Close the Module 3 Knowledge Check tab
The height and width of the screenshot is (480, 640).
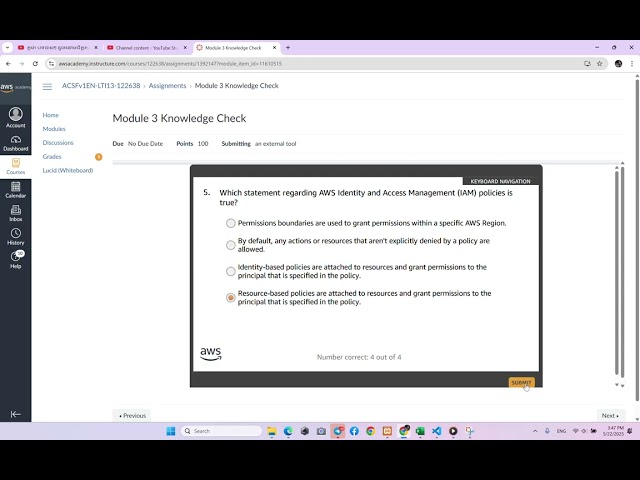pyautogui.click(x=274, y=48)
